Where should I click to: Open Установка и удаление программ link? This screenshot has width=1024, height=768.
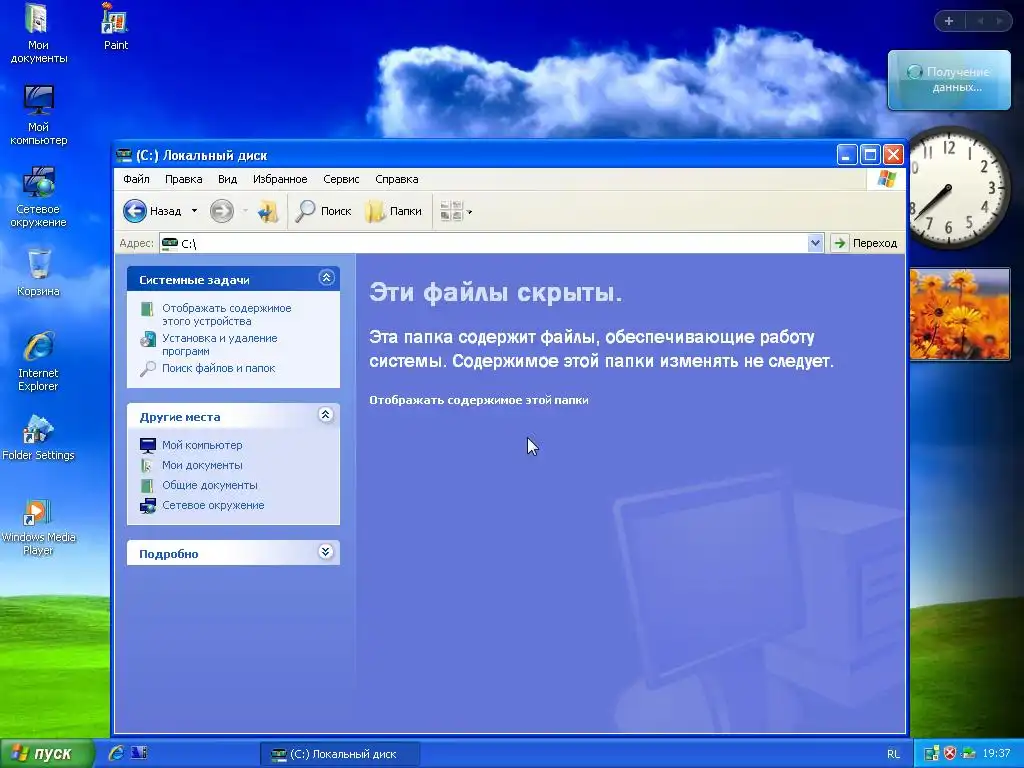[x=219, y=344]
